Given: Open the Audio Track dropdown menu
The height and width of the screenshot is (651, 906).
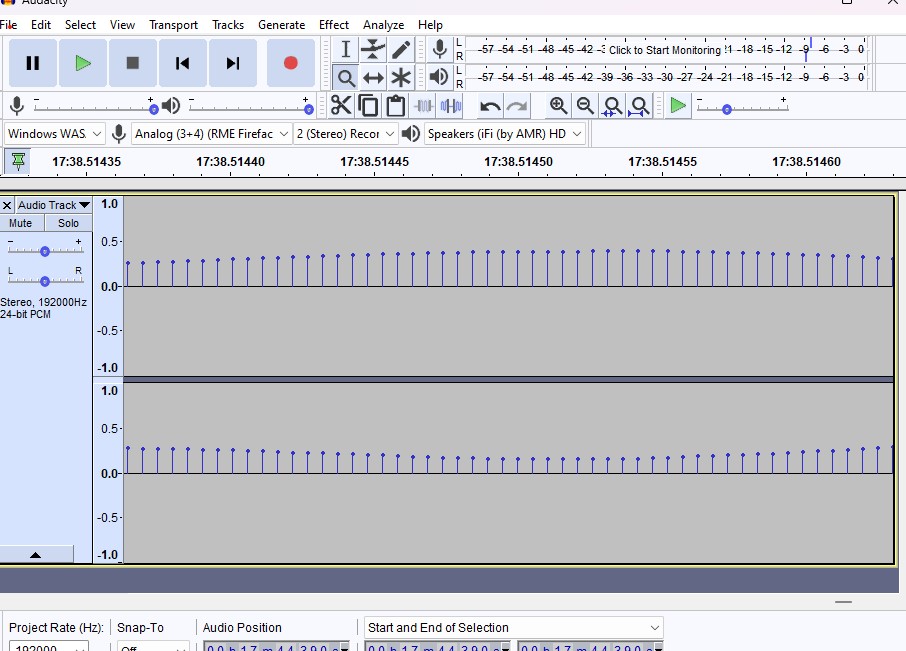Looking at the screenshot, I should tap(54, 205).
